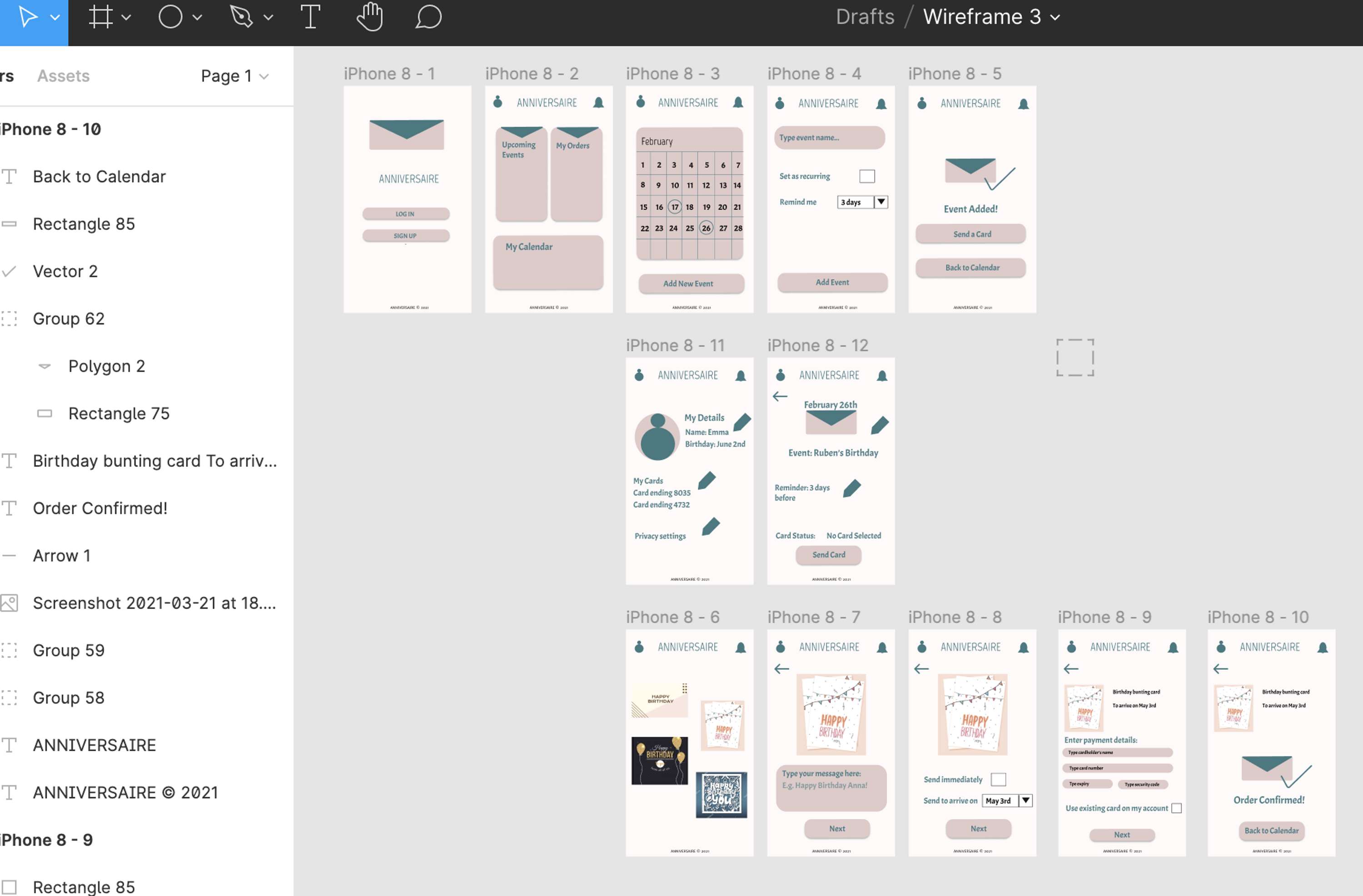Click the LOG IN button in iPhone 8 - 1
This screenshot has width=1363, height=896.
coord(405,213)
